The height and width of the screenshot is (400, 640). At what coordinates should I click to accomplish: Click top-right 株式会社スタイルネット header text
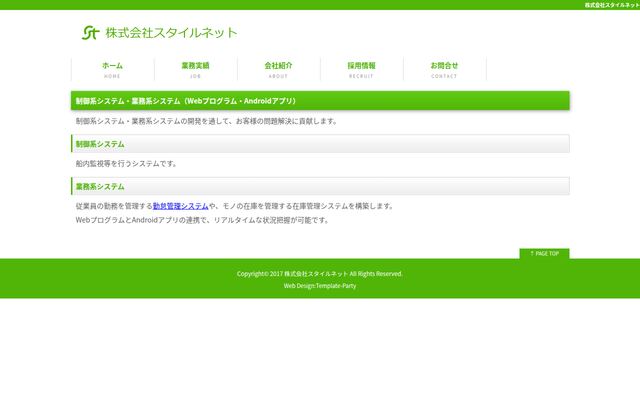coord(612,5)
